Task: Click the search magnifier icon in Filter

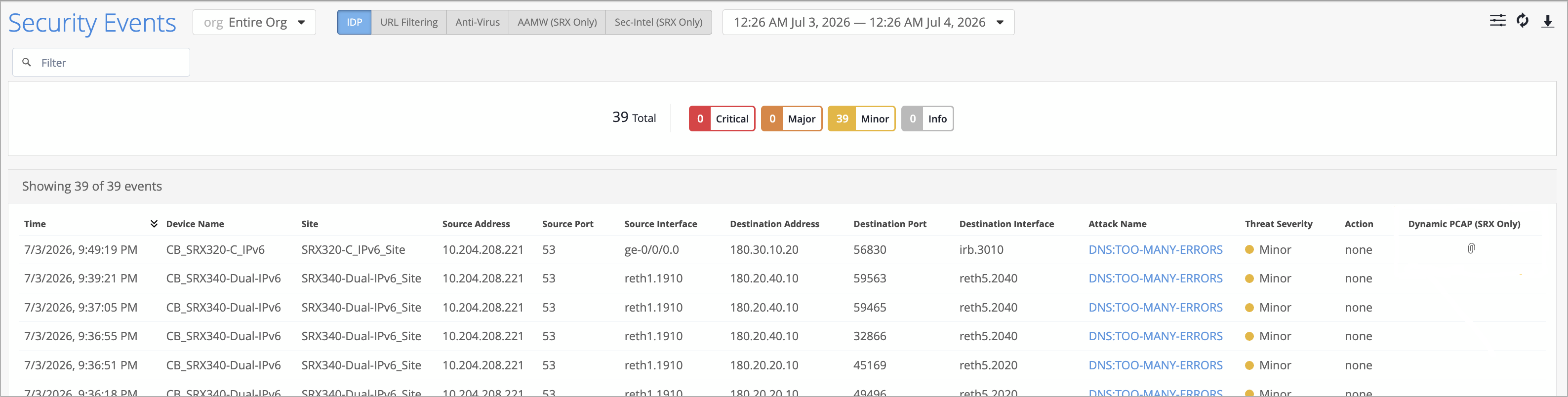Action: pyautogui.click(x=27, y=62)
